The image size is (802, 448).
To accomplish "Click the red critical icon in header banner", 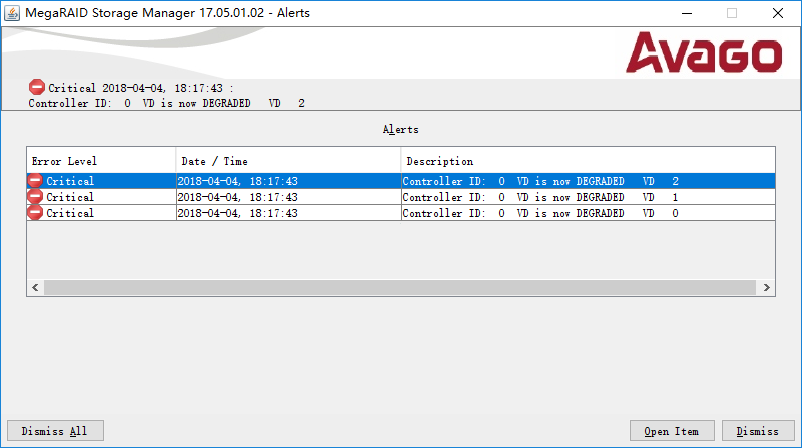I will point(37,88).
